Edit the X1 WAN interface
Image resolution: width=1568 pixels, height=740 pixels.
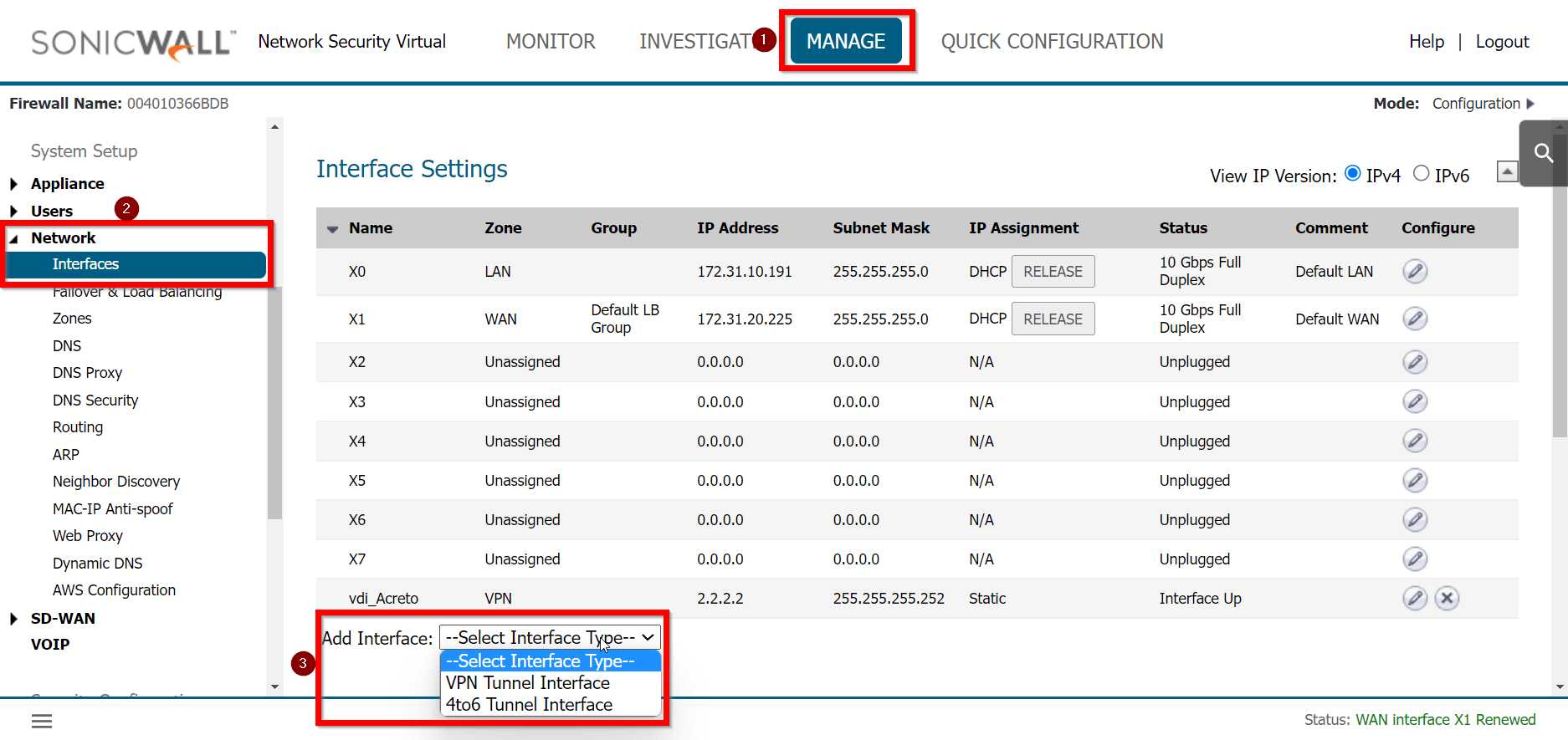click(1415, 319)
